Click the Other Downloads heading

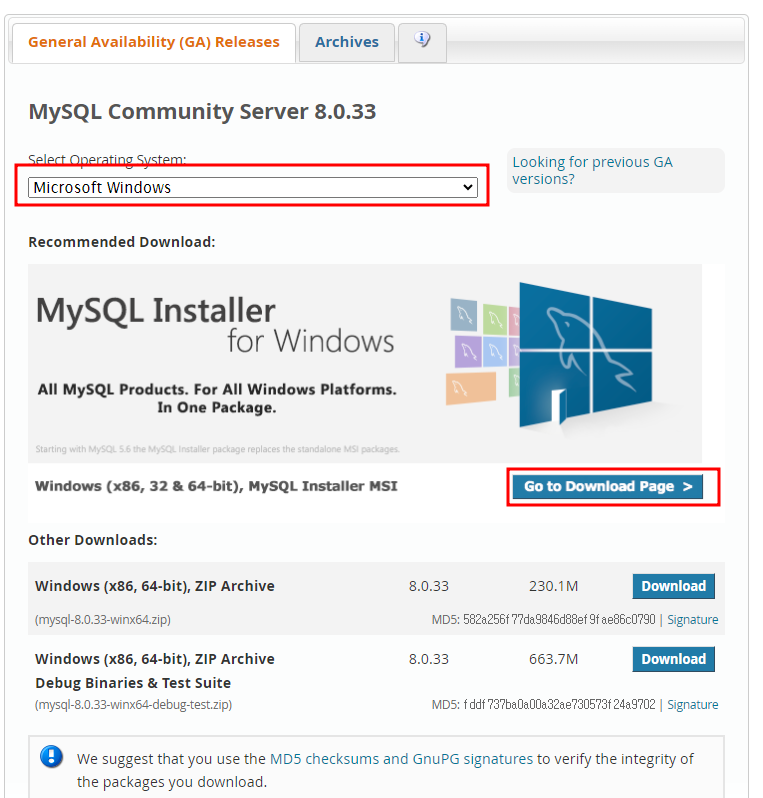tap(93, 540)
